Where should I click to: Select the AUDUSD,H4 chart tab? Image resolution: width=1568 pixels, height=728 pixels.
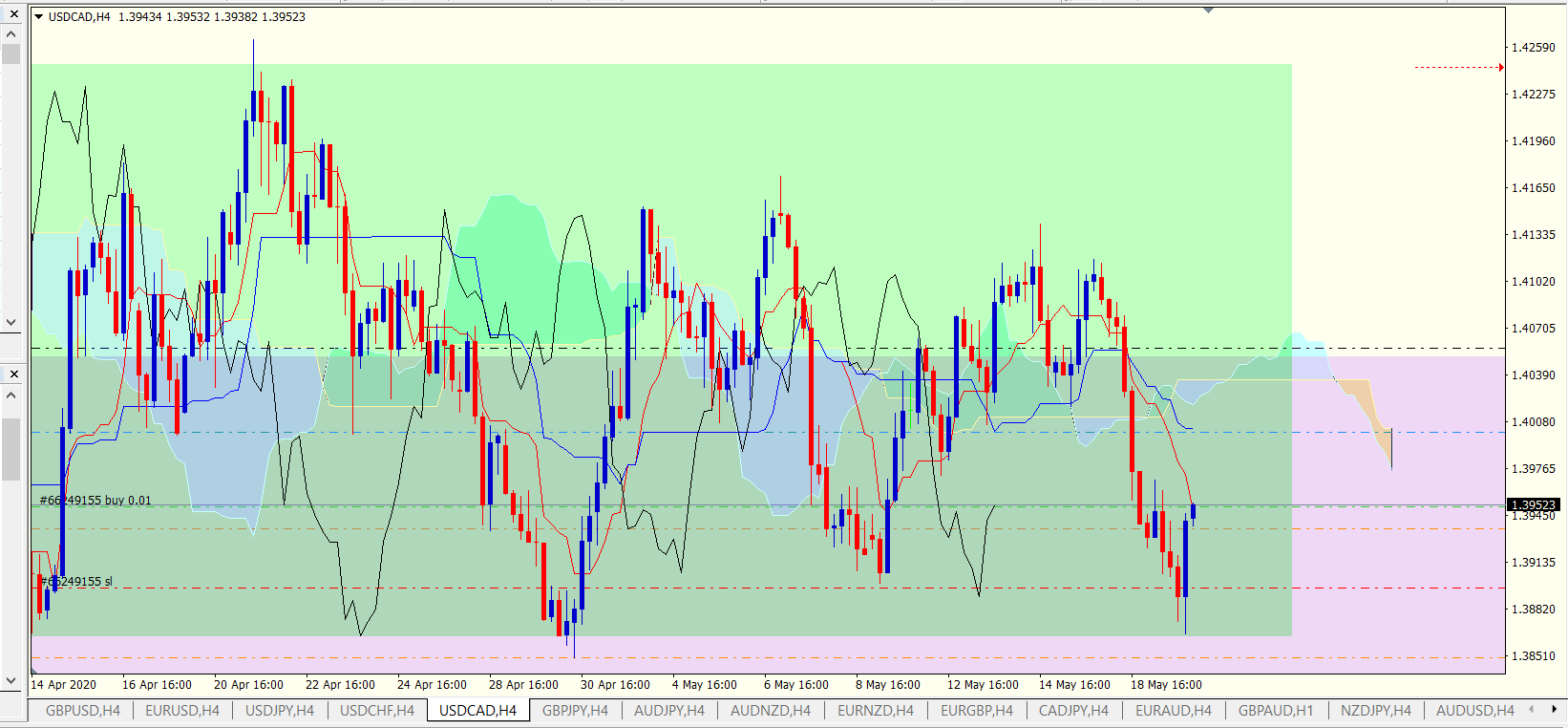pos(1474,711)
